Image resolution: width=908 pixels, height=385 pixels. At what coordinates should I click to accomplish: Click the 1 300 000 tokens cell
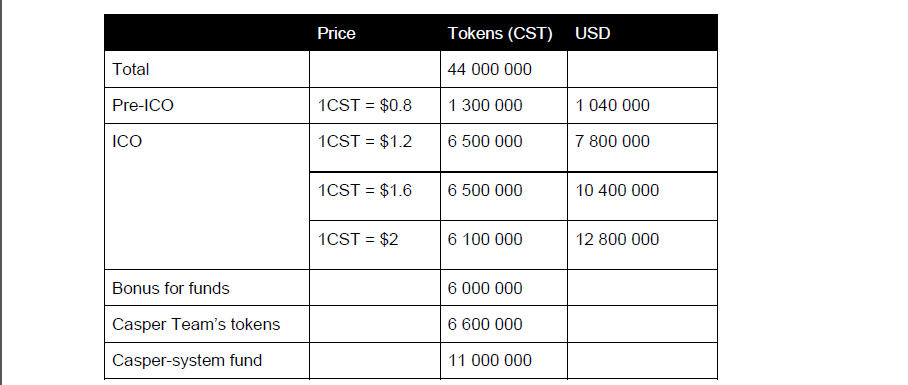(x=485, y=105)
